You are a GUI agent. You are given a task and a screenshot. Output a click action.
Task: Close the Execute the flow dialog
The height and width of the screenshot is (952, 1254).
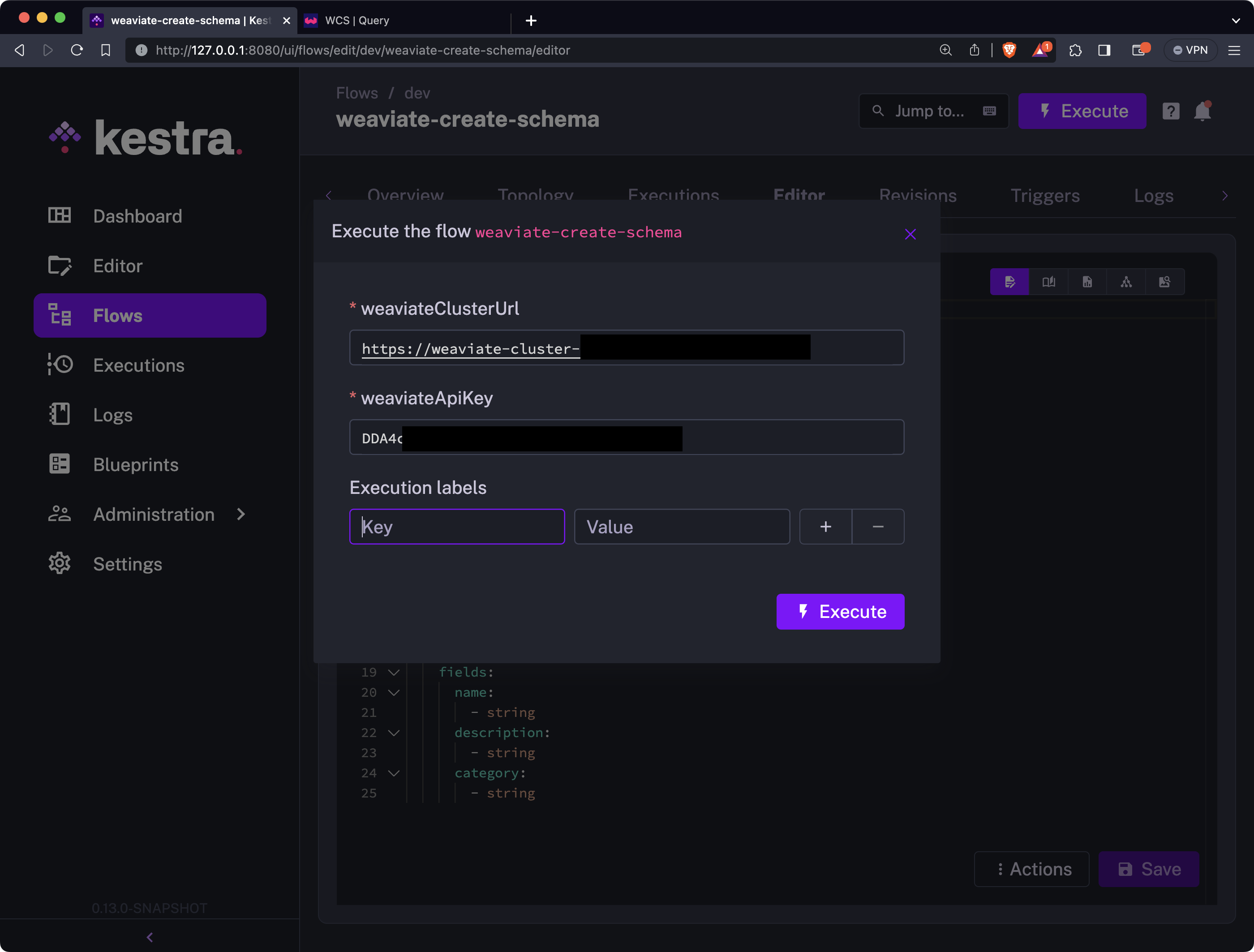click(910, 234)
